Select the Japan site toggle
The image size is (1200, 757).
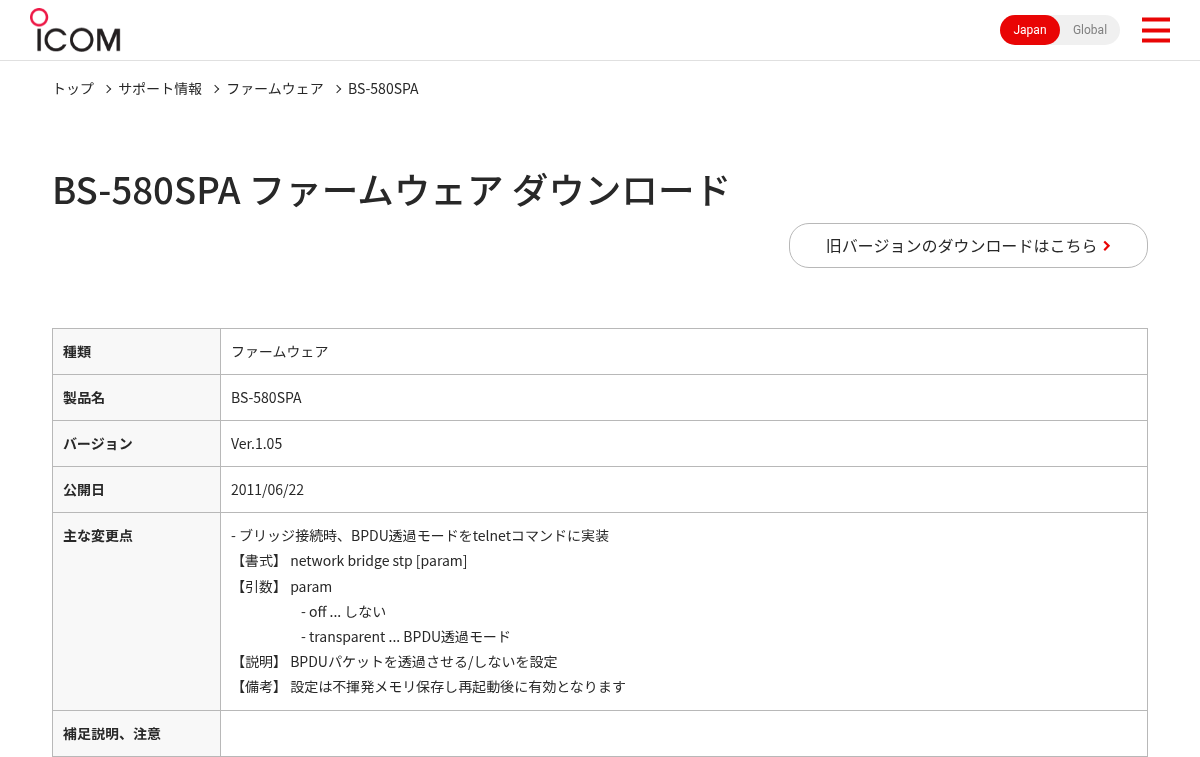1030,30
